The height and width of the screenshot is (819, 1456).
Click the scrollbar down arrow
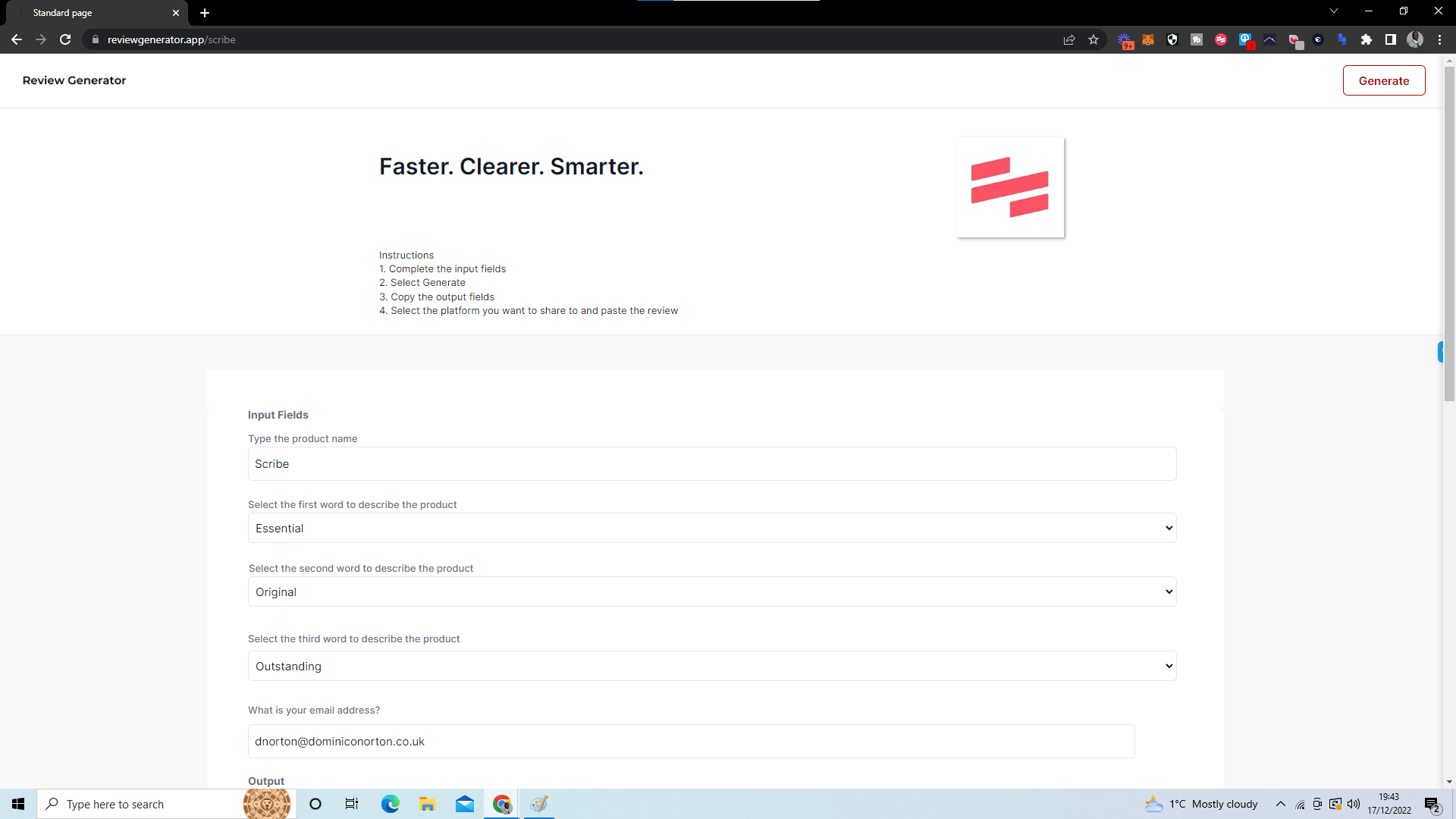pos(1449,781)
